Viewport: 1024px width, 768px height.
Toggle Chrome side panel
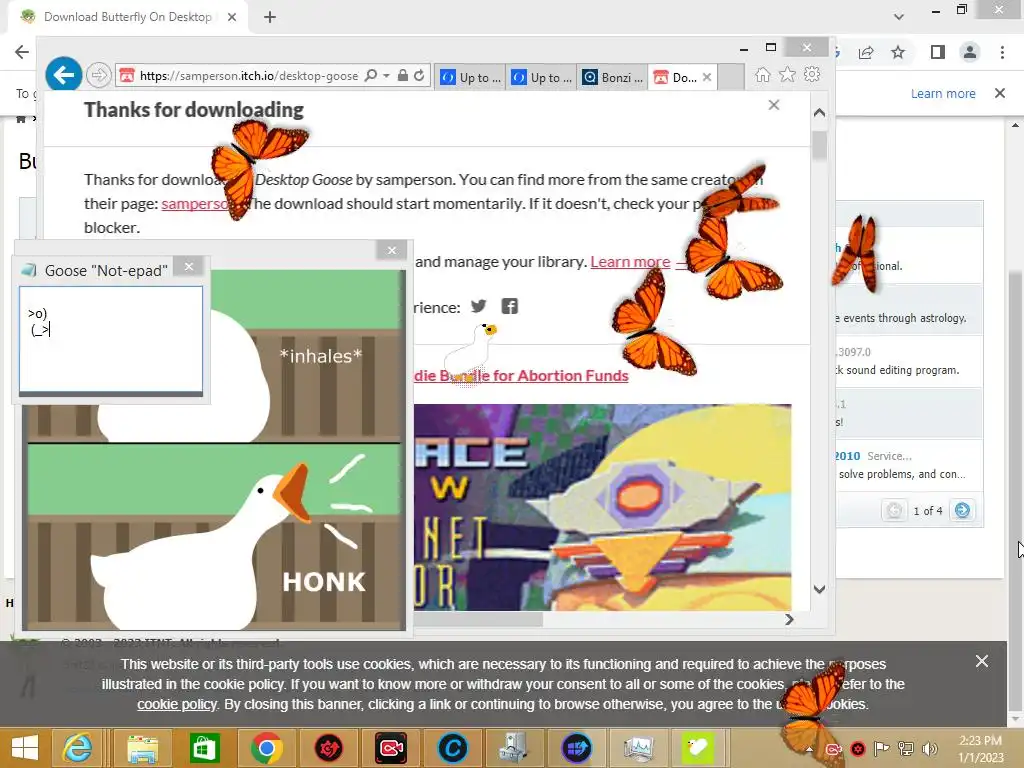click(x=938, y=52)
